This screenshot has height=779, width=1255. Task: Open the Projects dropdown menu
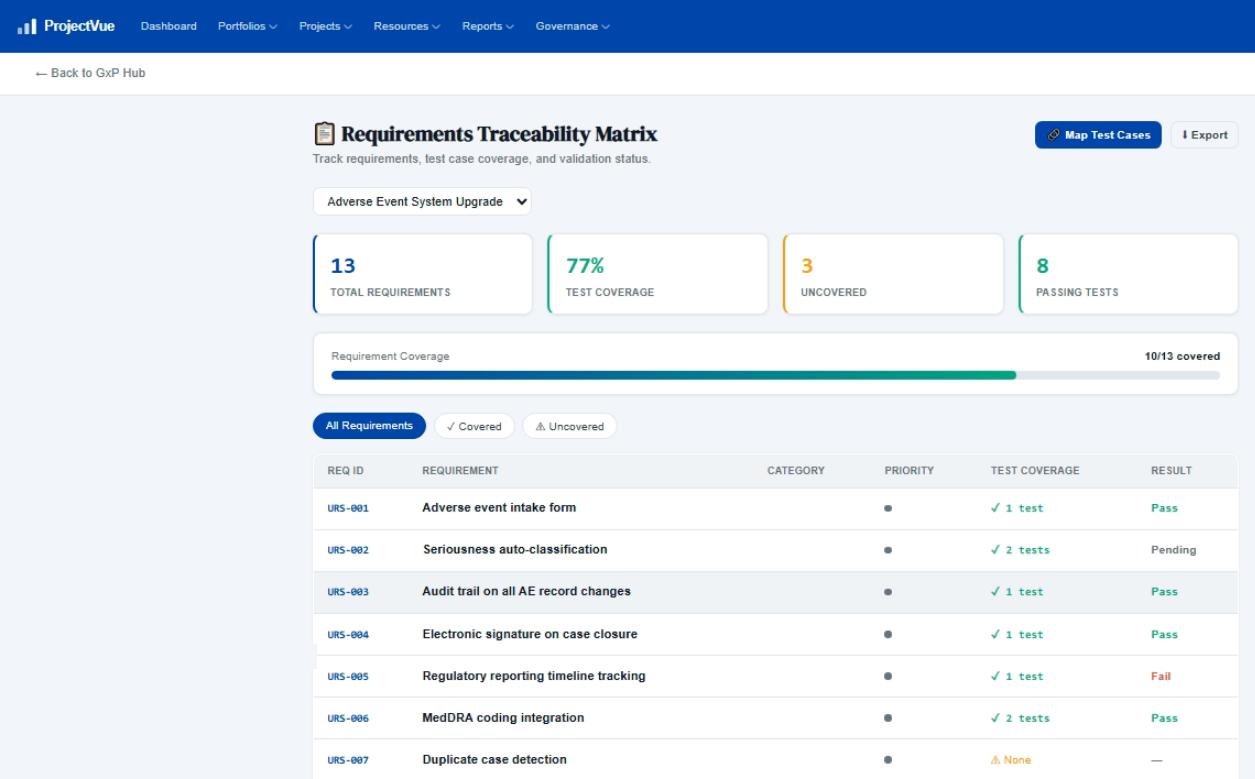pos(326,26)
